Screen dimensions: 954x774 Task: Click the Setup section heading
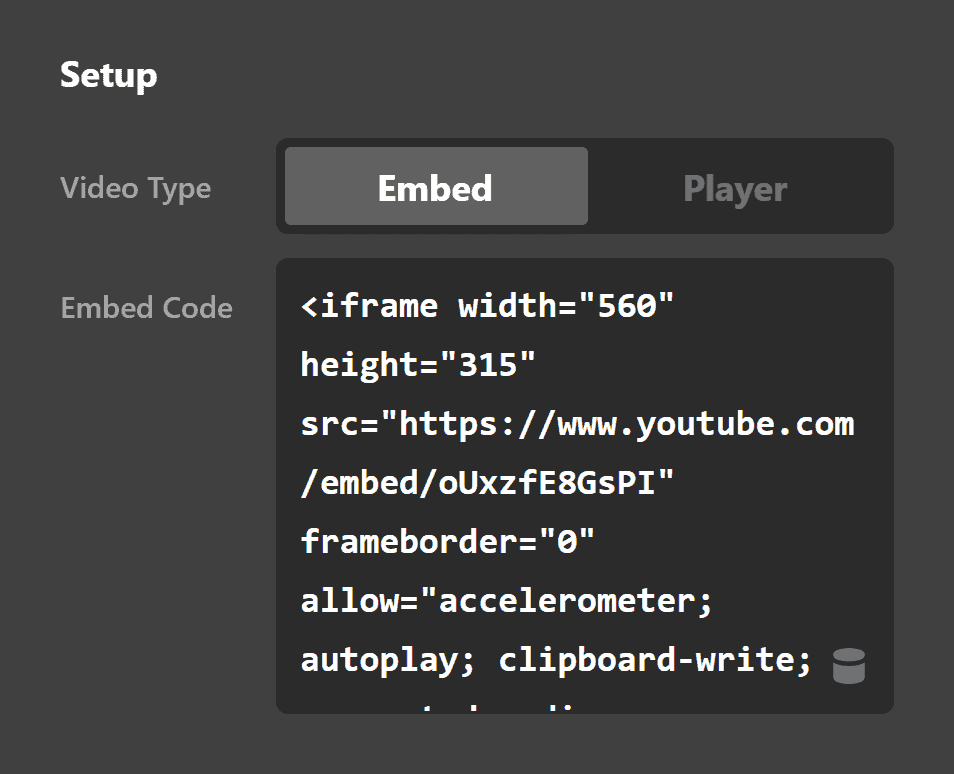(x=108, y=74)
